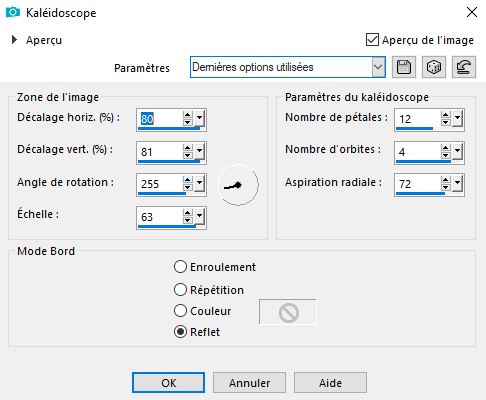The height and width of the screenshot is (400, 486).
Task: Increase Échelle value with up spinner arrow
Action: coord(188,213)
